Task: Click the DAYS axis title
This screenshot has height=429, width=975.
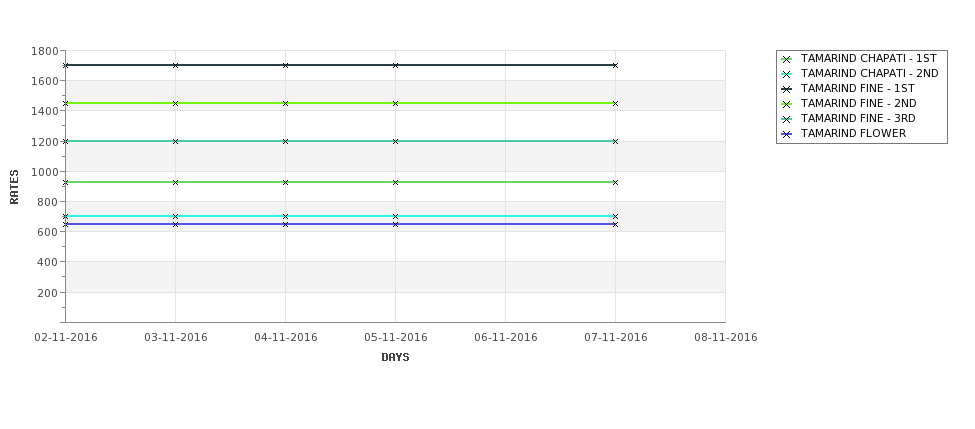Action: [x=395, y=358]
